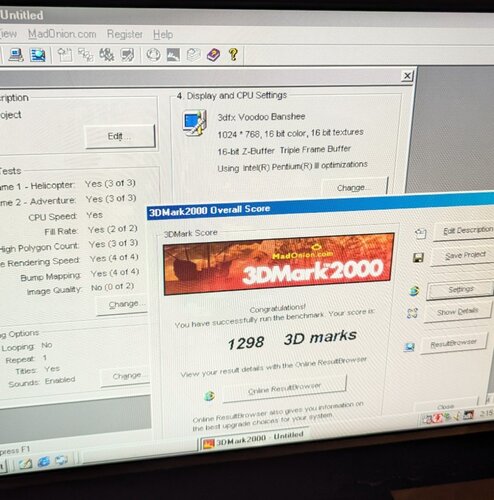
Task: Click the grayed-out document upload toolbar icon
Action: click(x=65, y=55)
